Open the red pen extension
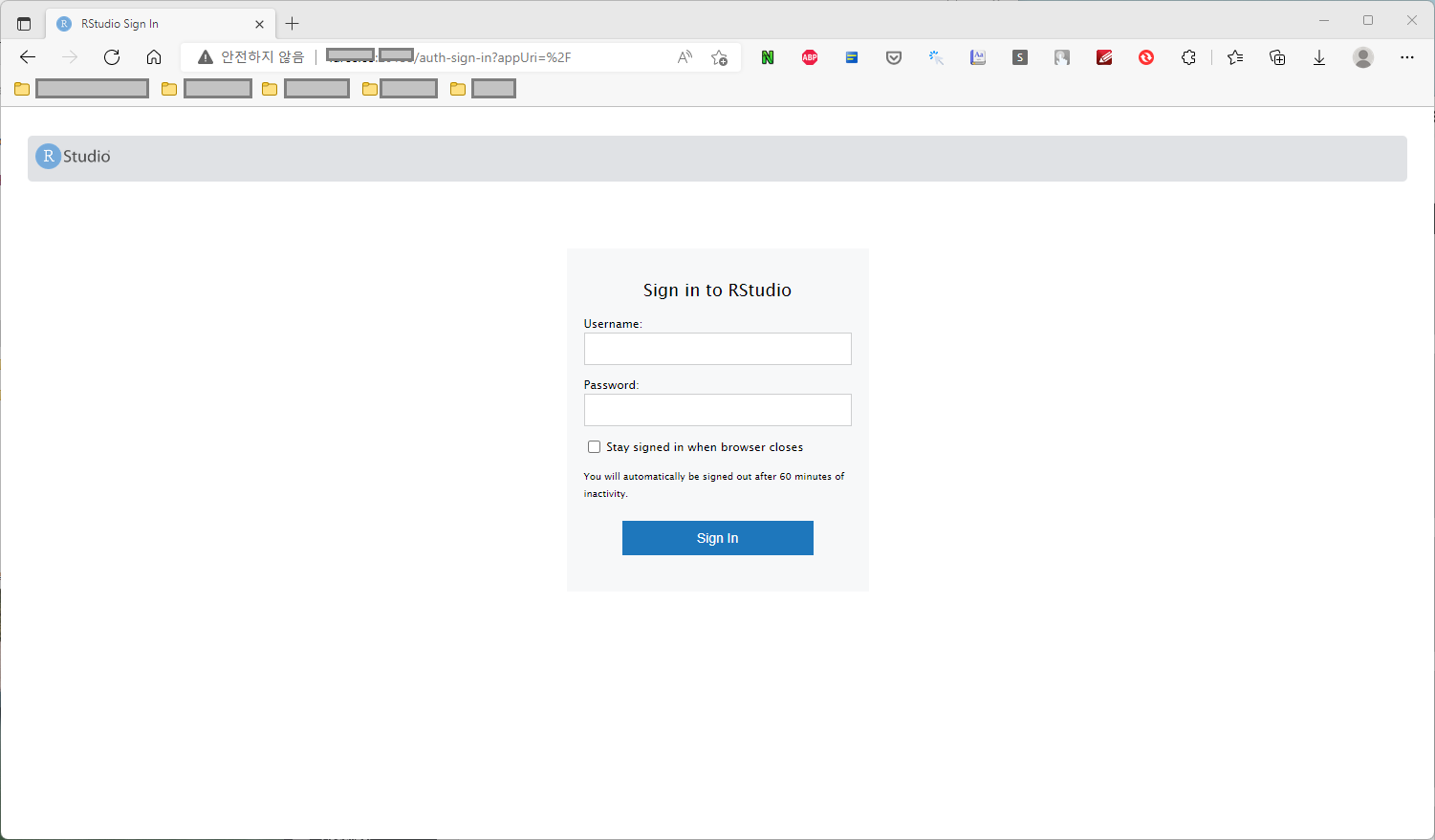Viewport: 1435px width, 840px height. 1104,57
